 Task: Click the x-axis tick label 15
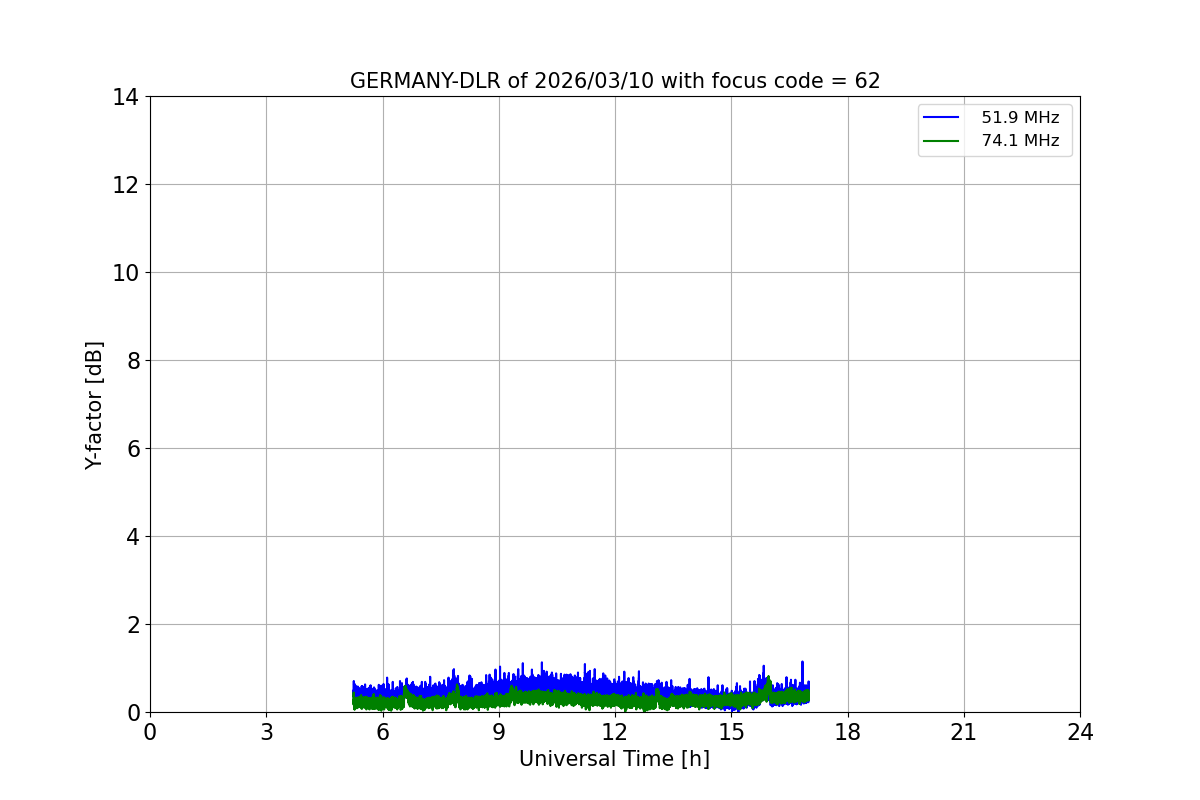pos(731,732)
